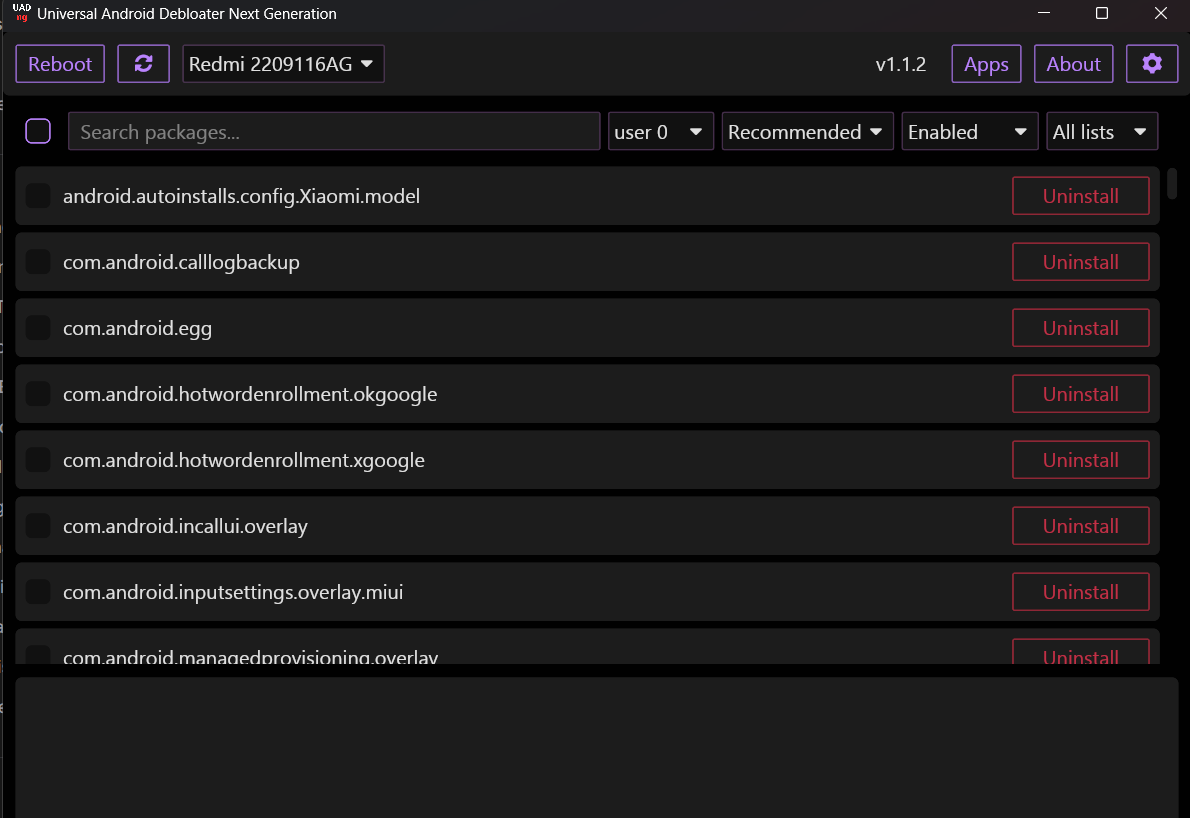Viewport: 1190px width, 818px height.
Task: Click the UAD app logo in title bar
Action: click(21, 14)
